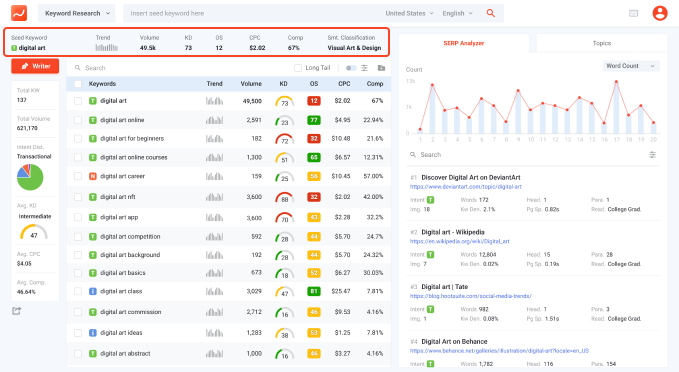Click the trend chart icon for digital art app
The width and height of the screenshot is (679, 372).
(x=214, y=217)
